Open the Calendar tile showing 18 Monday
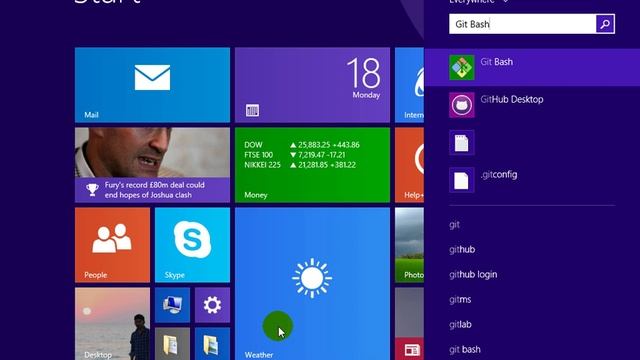Viewport: 640px width, 360px height. pos(312,85)
